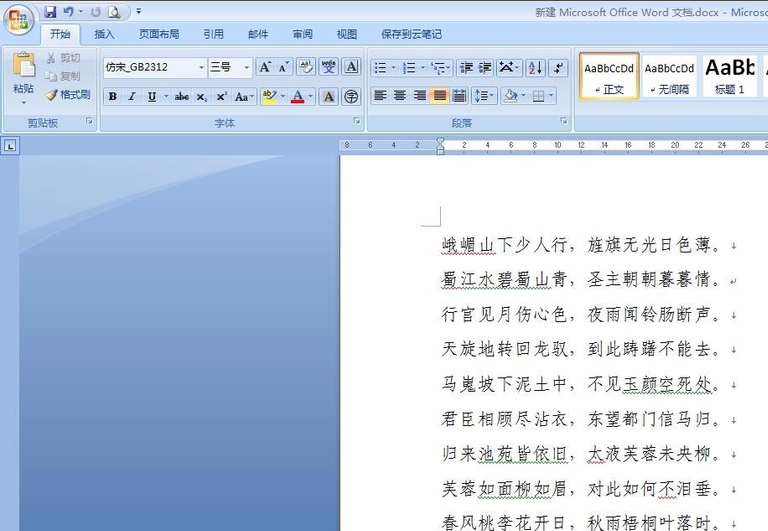Viewport: 768px width, 531px height.
Task: Click the subscript x₂ icon
Action: coord(201,97)
